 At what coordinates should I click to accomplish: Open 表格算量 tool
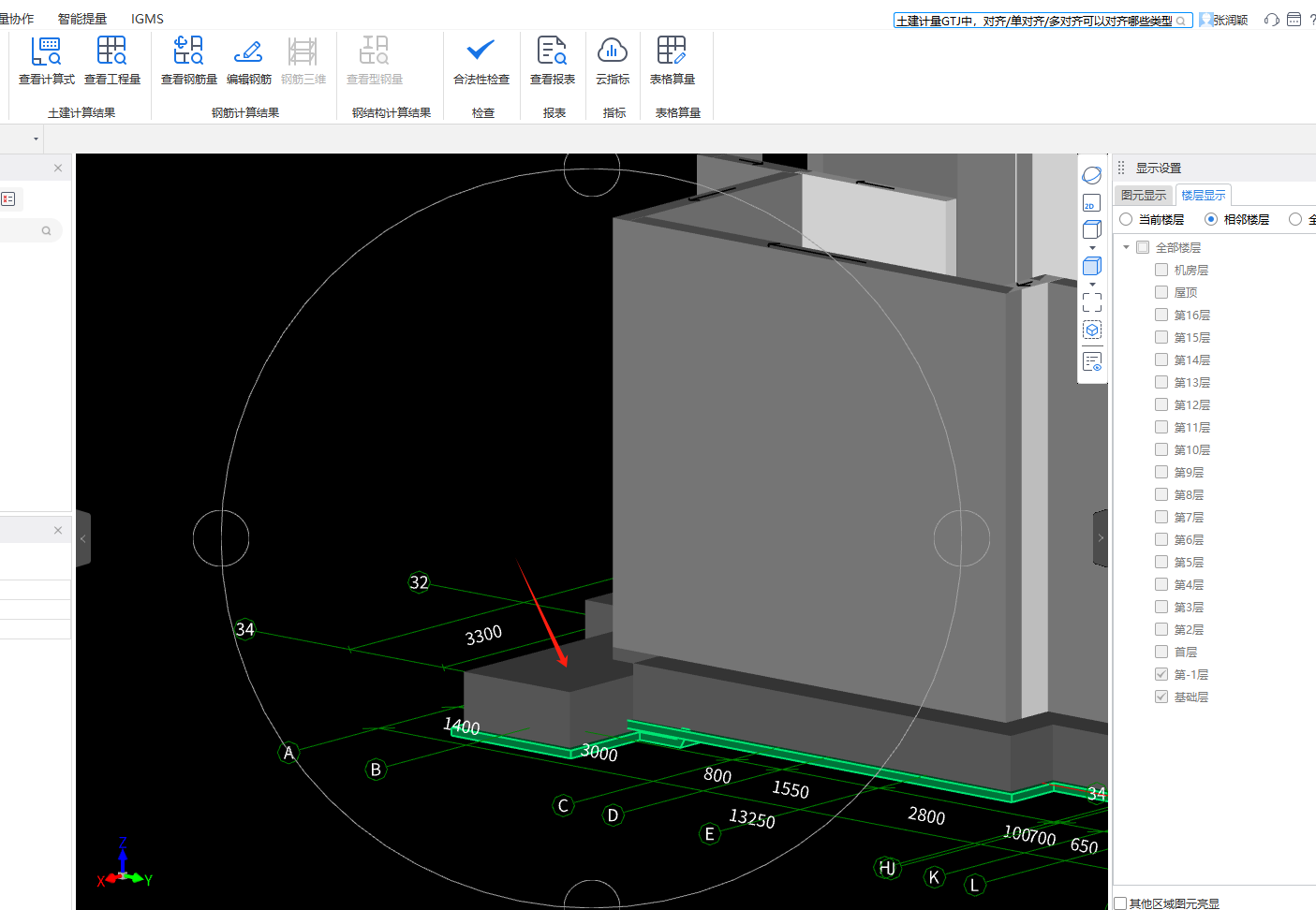pos(673,61)
